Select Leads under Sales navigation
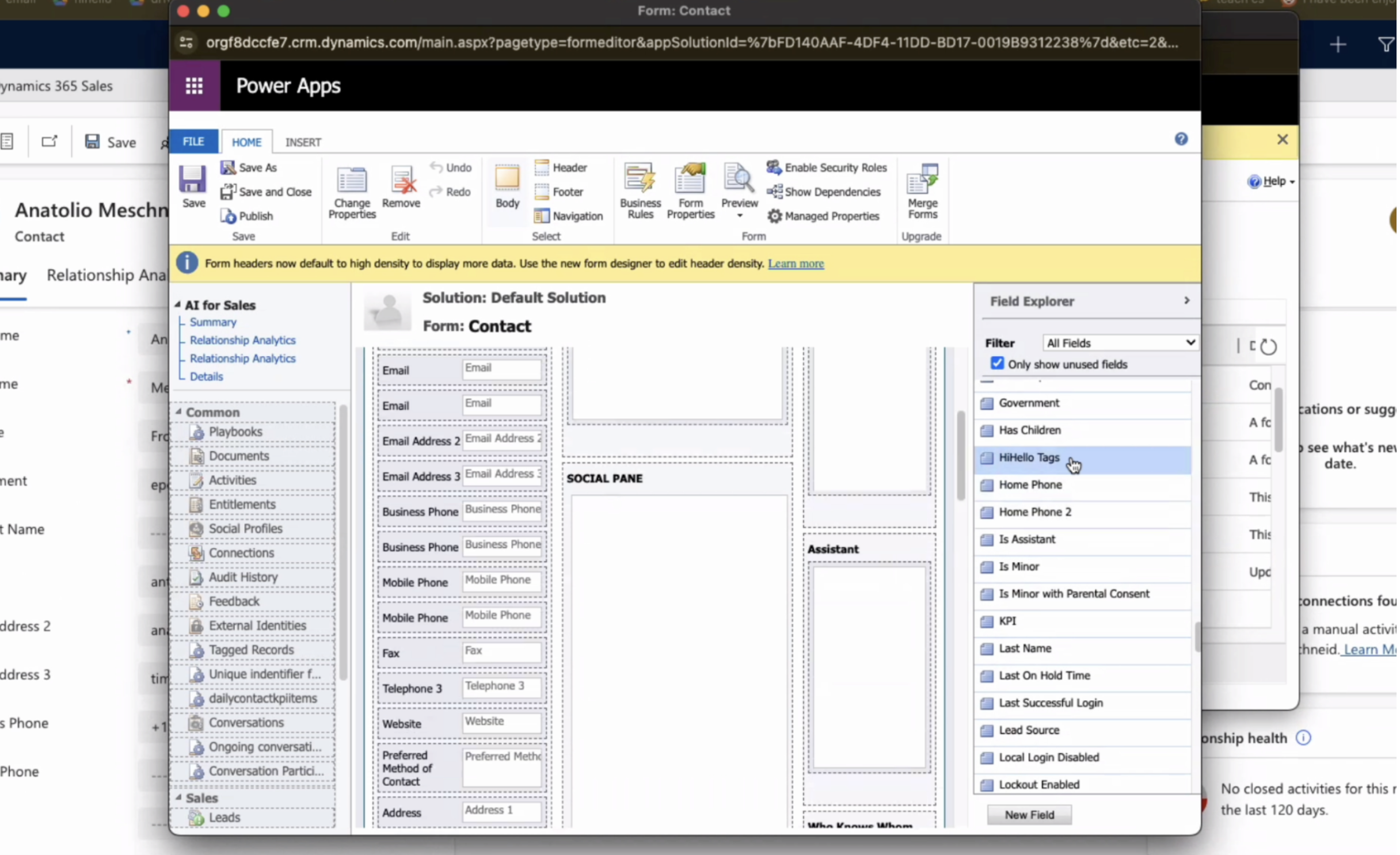 254,818
